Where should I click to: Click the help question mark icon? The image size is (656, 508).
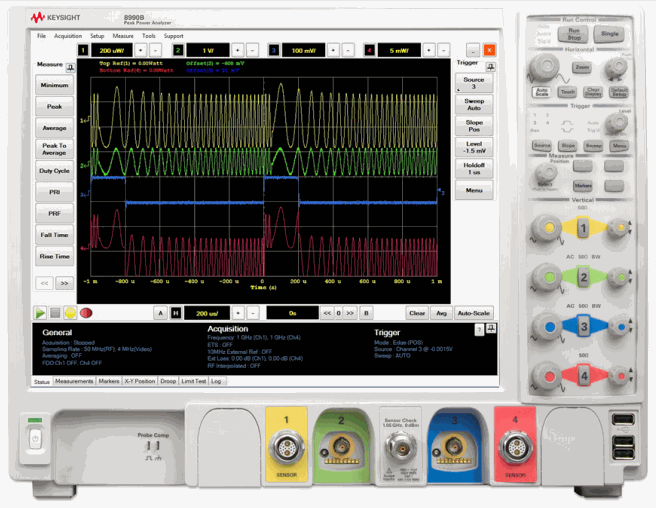pyautogui.click(x=479, y=329)
